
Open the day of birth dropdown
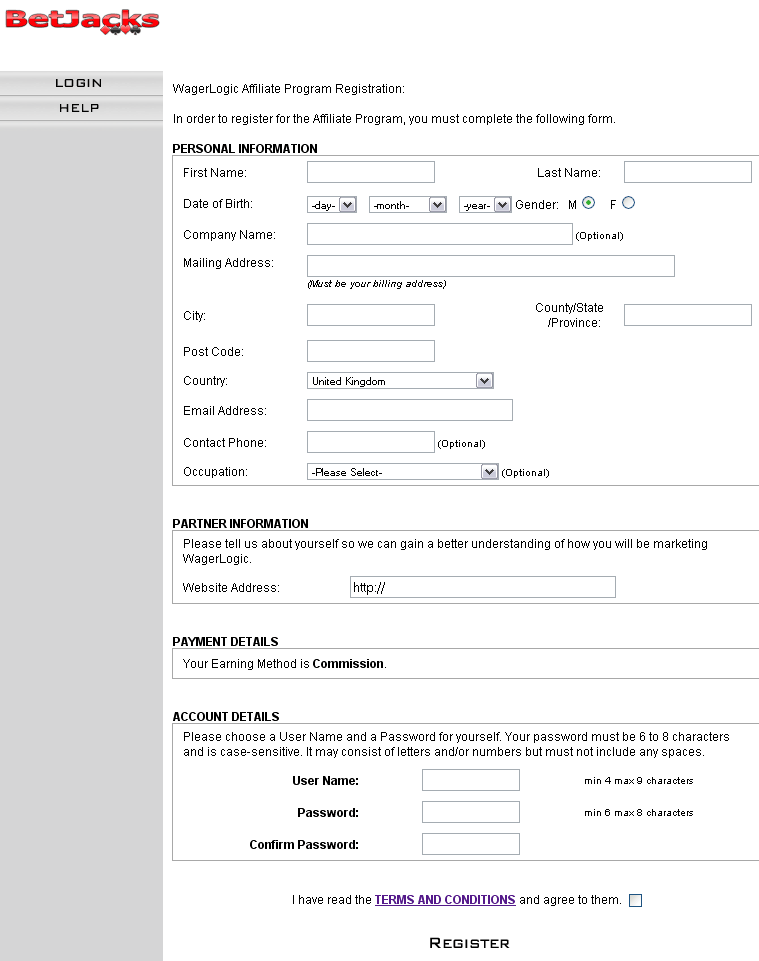(x=332, y=205)
